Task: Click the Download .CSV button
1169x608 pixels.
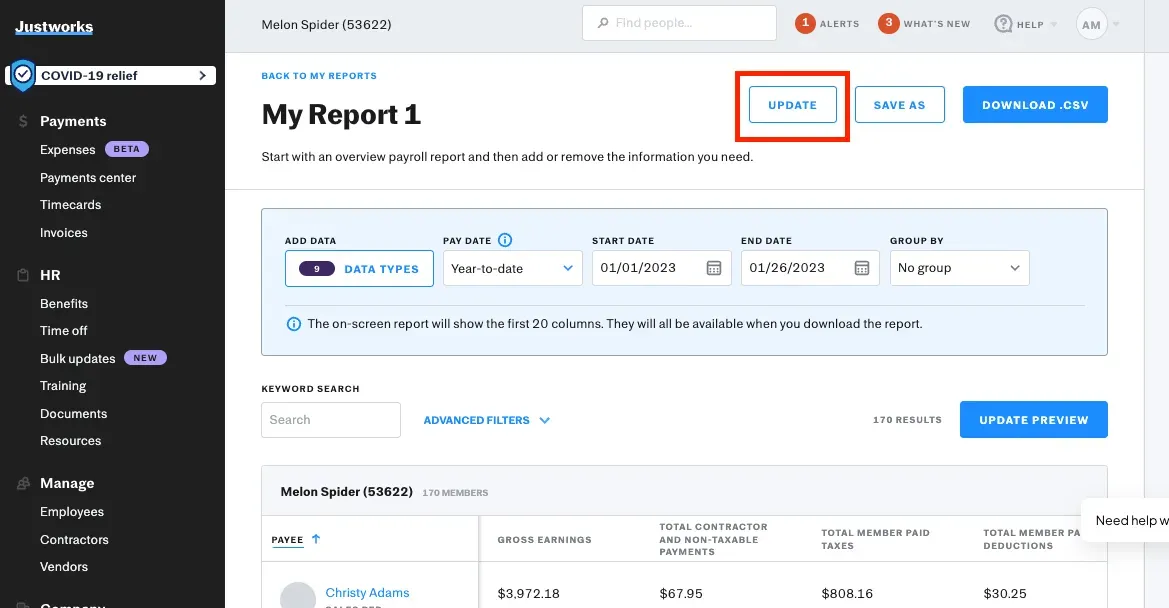Action: pyautogui.click(x=1034, y=103)
